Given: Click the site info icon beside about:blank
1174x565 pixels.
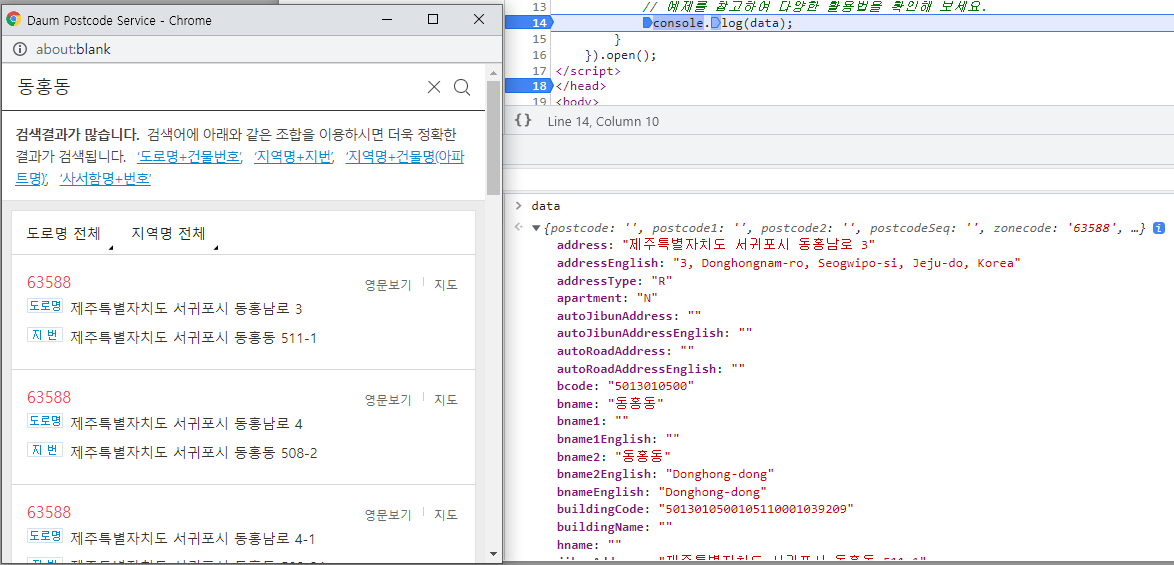Looking at the screenshot, I should (x=20, y=49).
